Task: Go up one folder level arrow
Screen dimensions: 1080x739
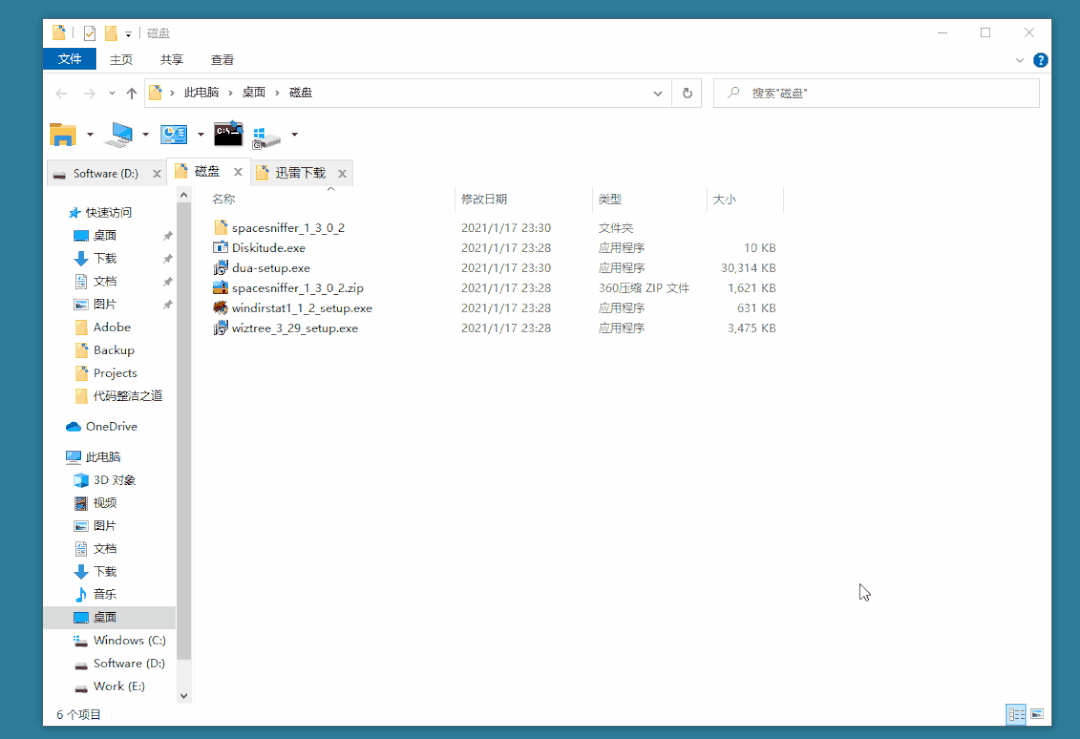Action: [131, 93]
